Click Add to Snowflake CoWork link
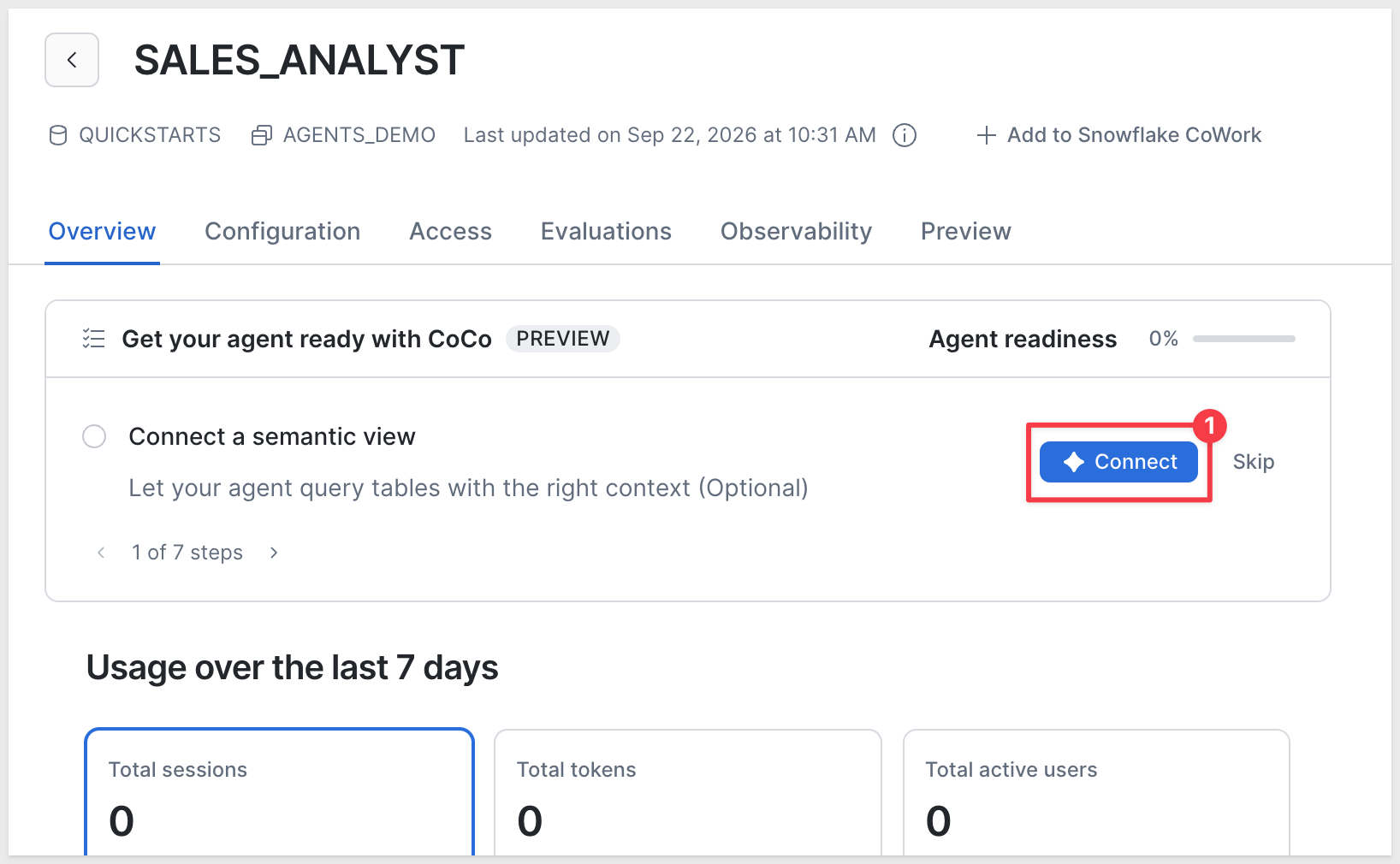Viewport: 1400px width, 864px height. coord(1119,135)
